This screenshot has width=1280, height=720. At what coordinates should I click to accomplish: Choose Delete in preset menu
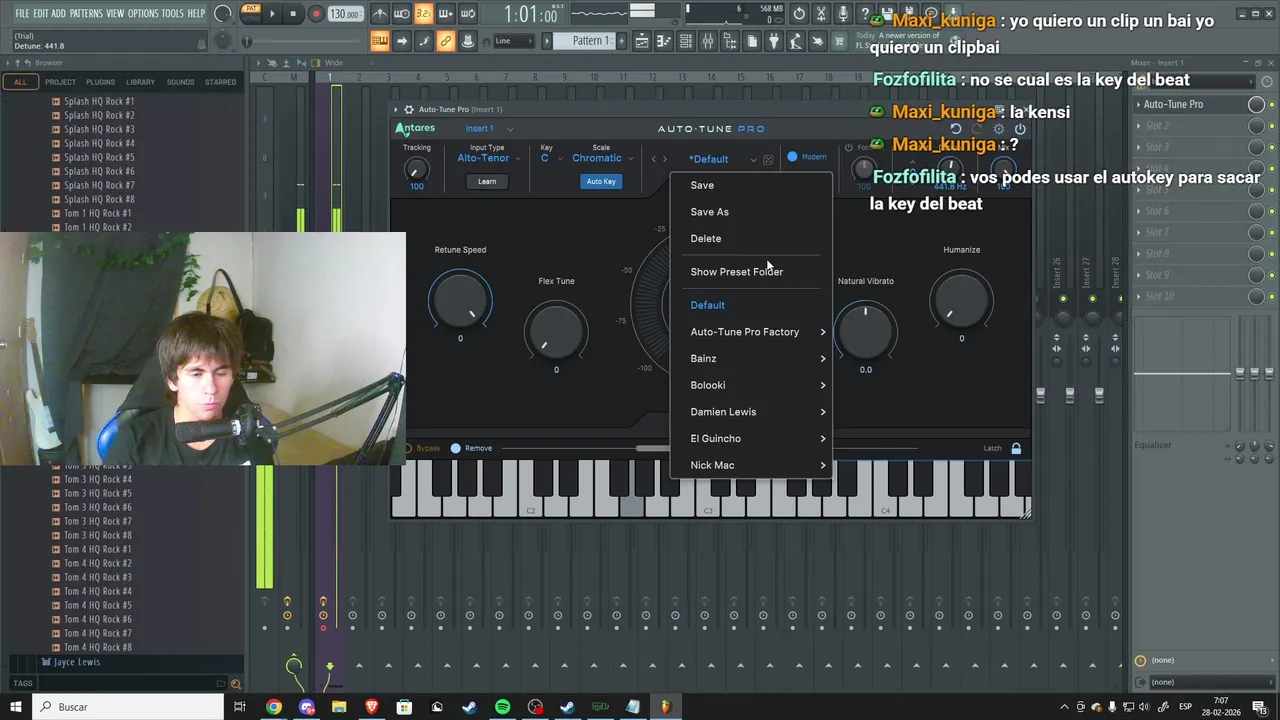(750, 238)
